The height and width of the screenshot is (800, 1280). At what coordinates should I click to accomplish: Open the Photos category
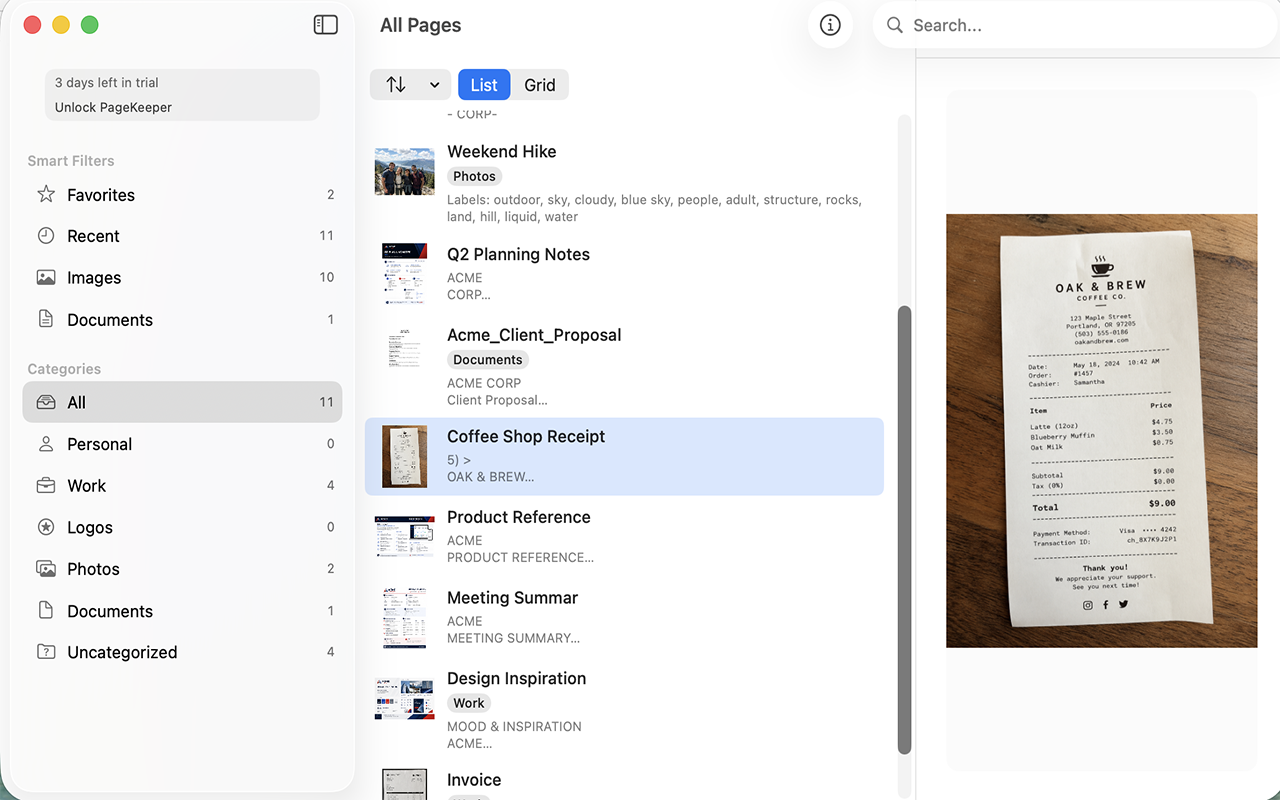click(x=182, y=569)
